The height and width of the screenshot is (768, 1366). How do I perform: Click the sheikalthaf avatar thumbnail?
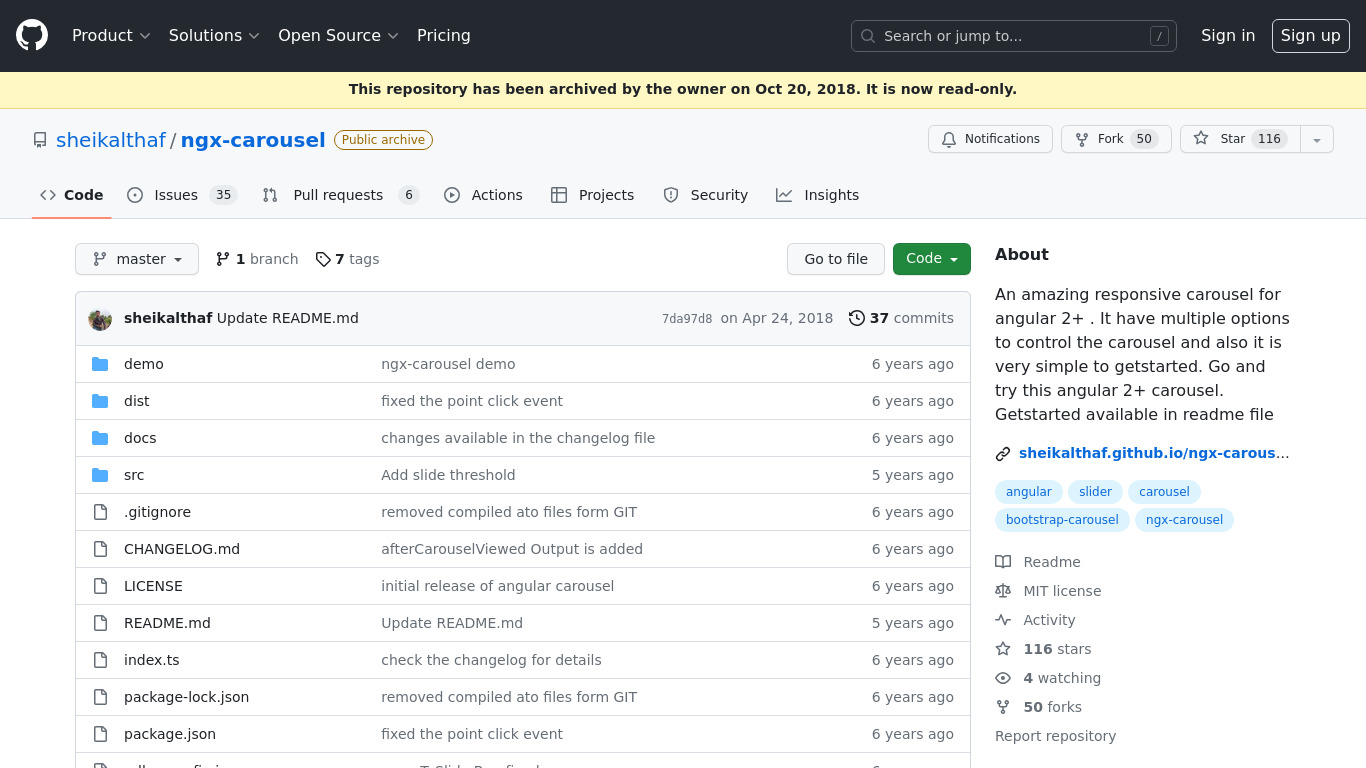[100, 319]
